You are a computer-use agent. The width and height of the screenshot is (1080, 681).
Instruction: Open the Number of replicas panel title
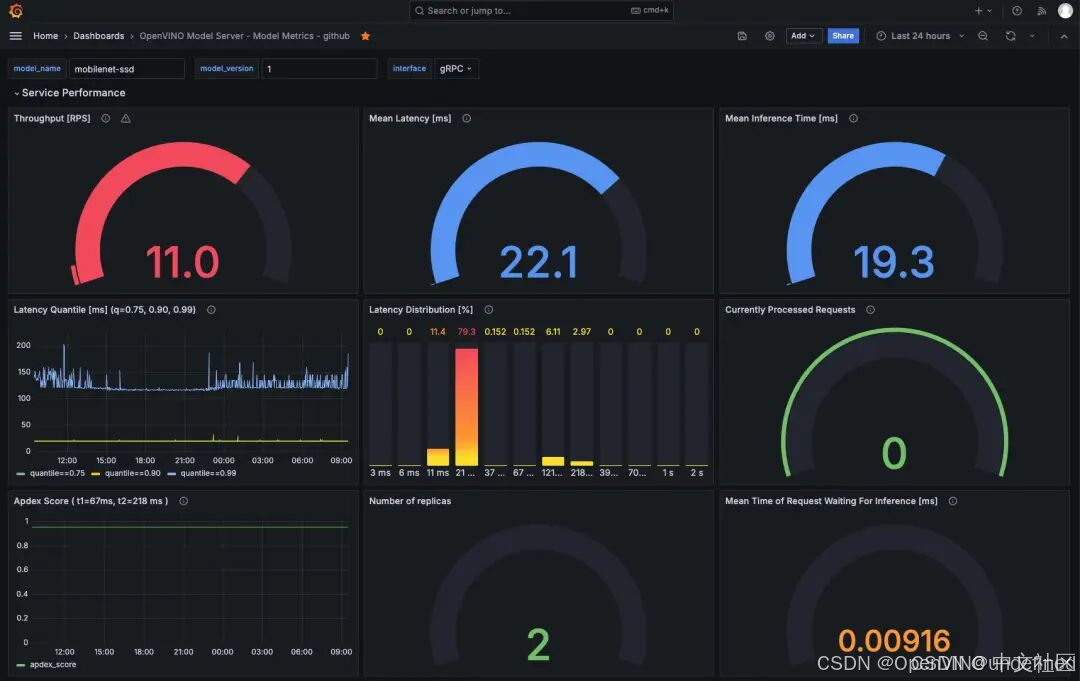(x=410, y=501)
